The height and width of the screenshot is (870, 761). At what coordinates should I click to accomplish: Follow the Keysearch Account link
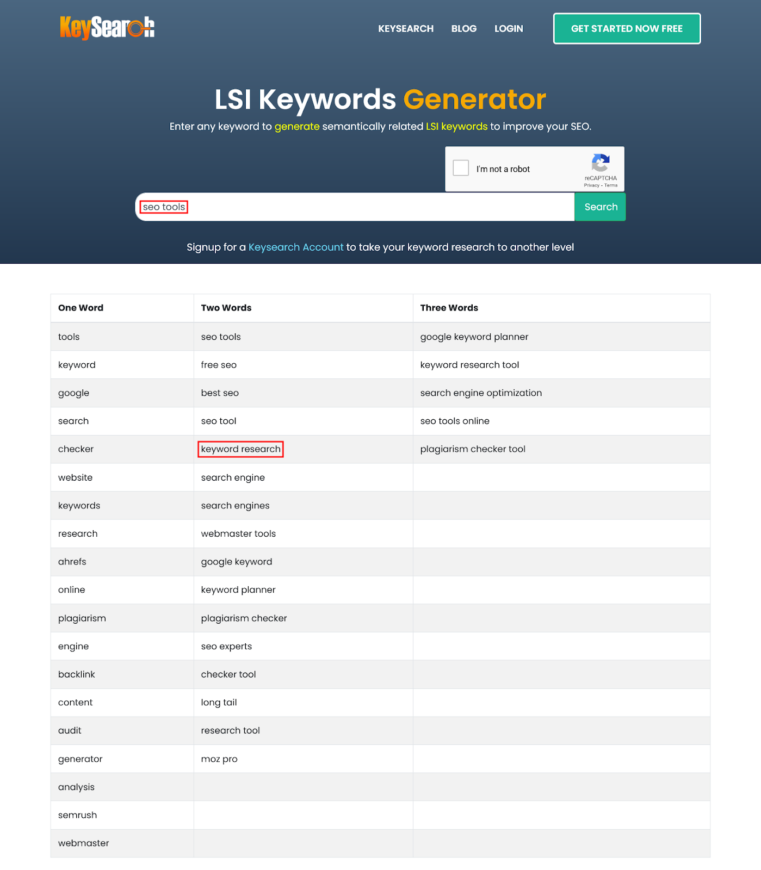pyautogui.click(x=296, y=247)
